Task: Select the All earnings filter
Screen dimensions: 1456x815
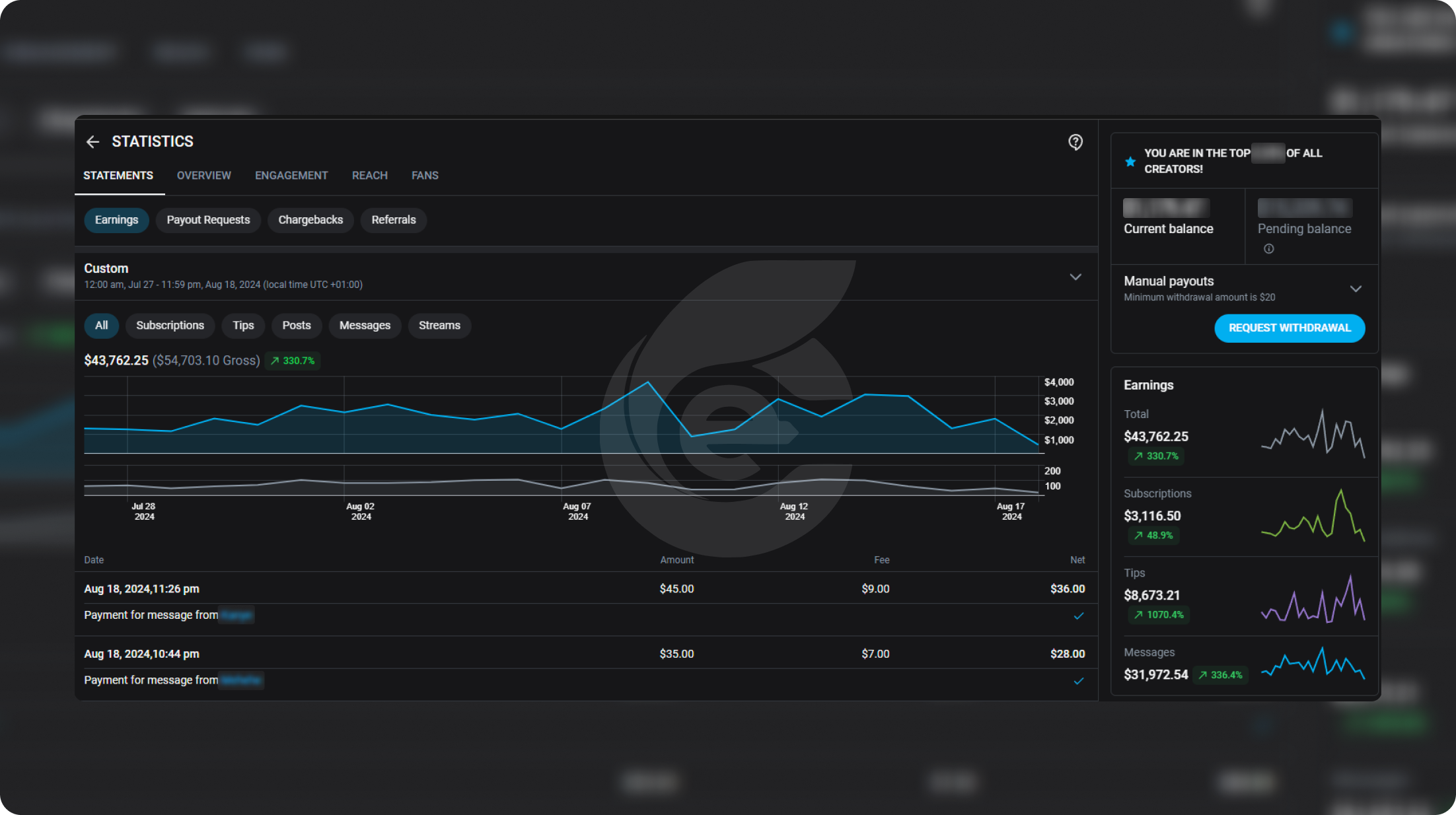Action: point(101,326)
